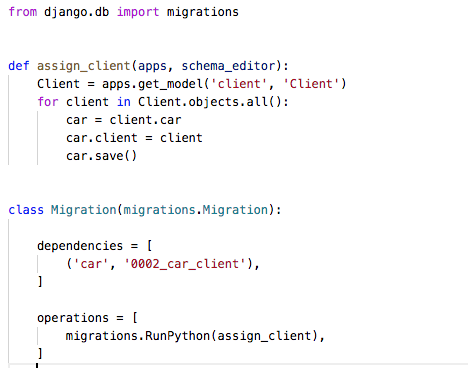Click the 'dependencies' variable
Screen dimensions: 468x368
80,246
